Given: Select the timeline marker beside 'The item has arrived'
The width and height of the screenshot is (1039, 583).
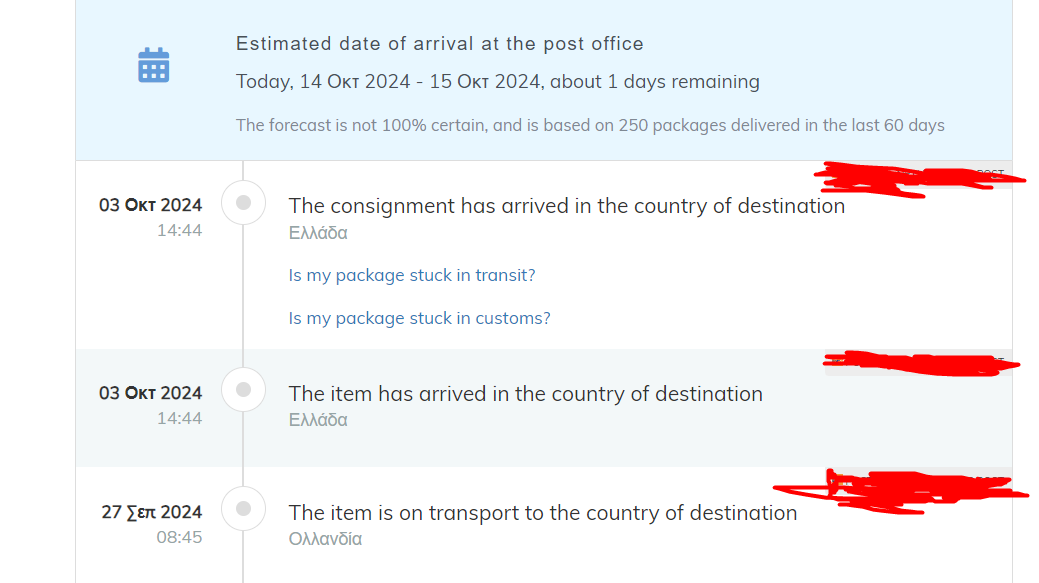Looking at the screenshot, I should point(243,390).
